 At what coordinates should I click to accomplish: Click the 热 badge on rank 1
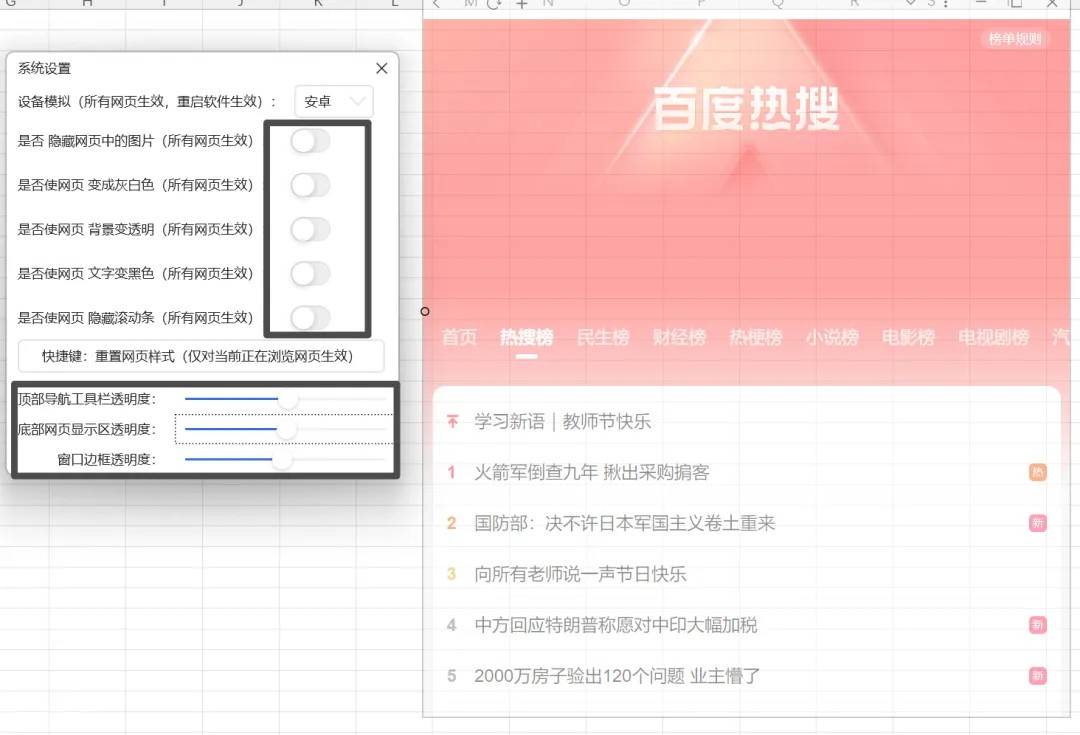1038,473
